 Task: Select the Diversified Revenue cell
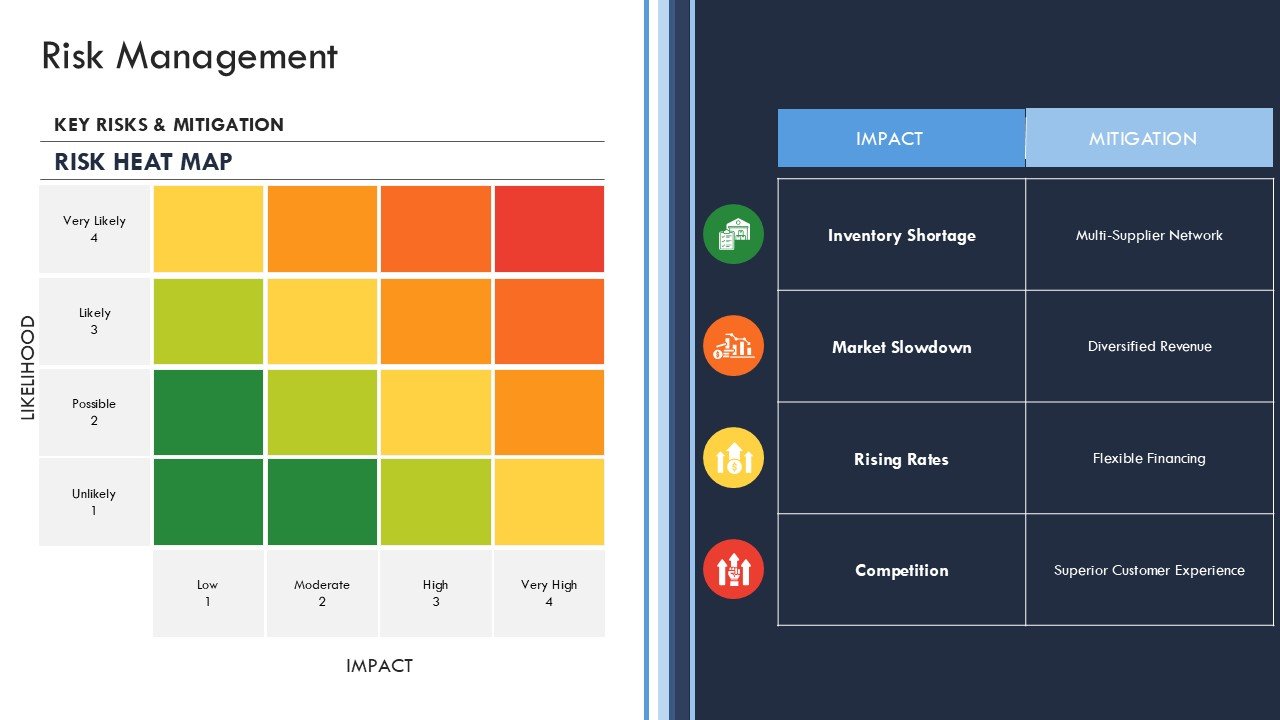tap(1149, 346)
